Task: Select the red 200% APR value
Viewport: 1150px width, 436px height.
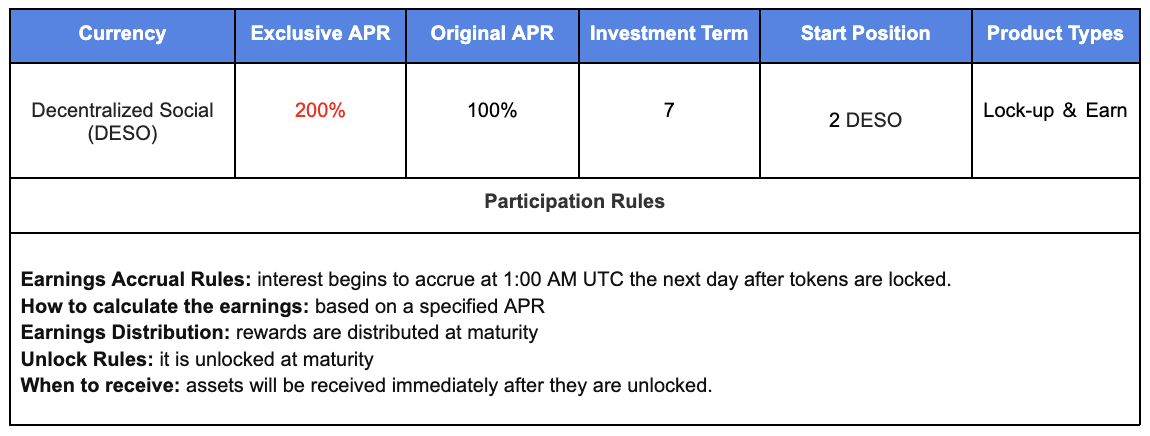Action: (320, 111)
